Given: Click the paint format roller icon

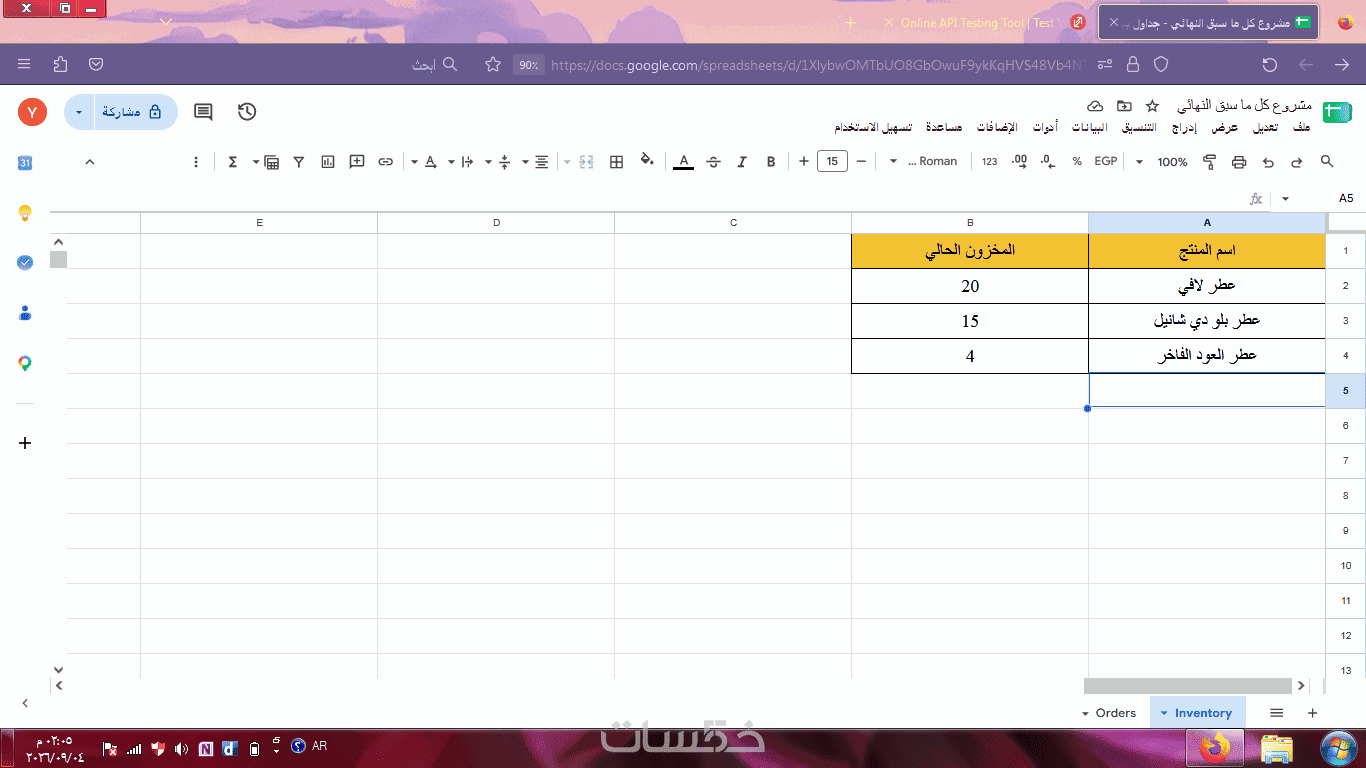Looking at the screenshot, I should click(x=1209, y=162).
